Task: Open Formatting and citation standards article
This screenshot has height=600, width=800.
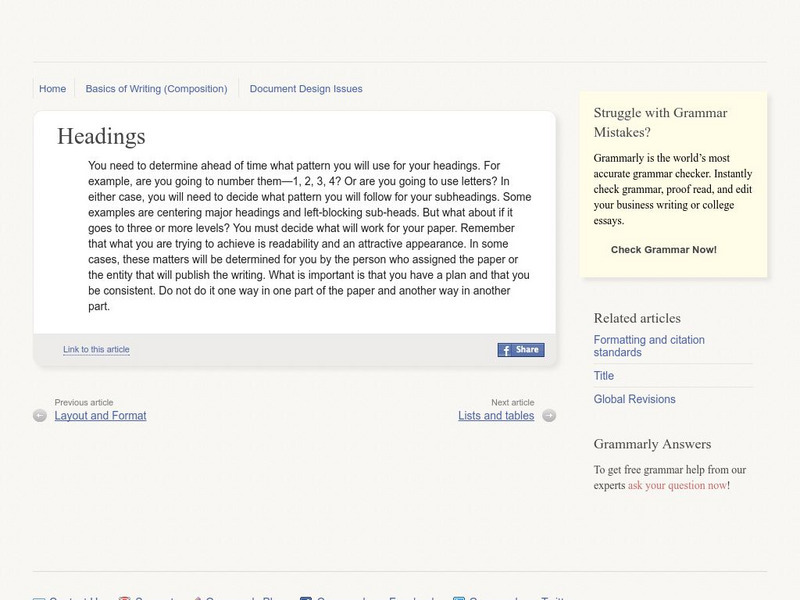Action: [649, 346]
